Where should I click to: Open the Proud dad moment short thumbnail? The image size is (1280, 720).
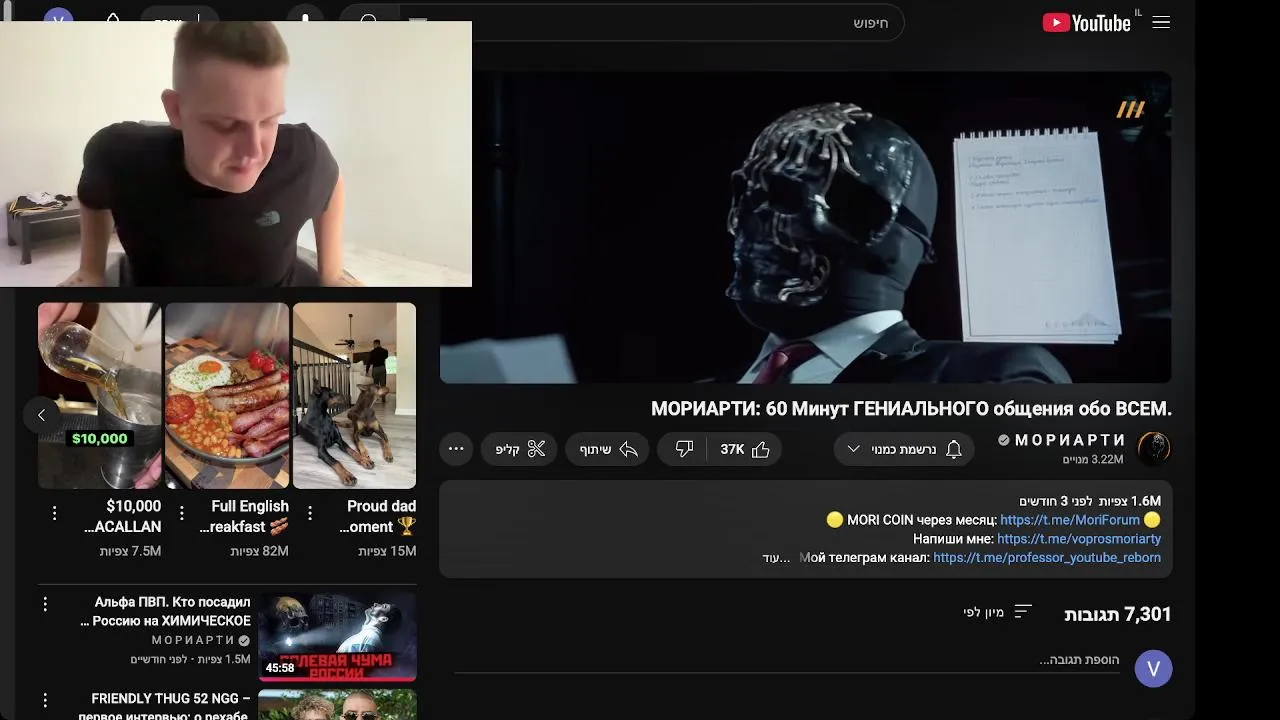354,395
